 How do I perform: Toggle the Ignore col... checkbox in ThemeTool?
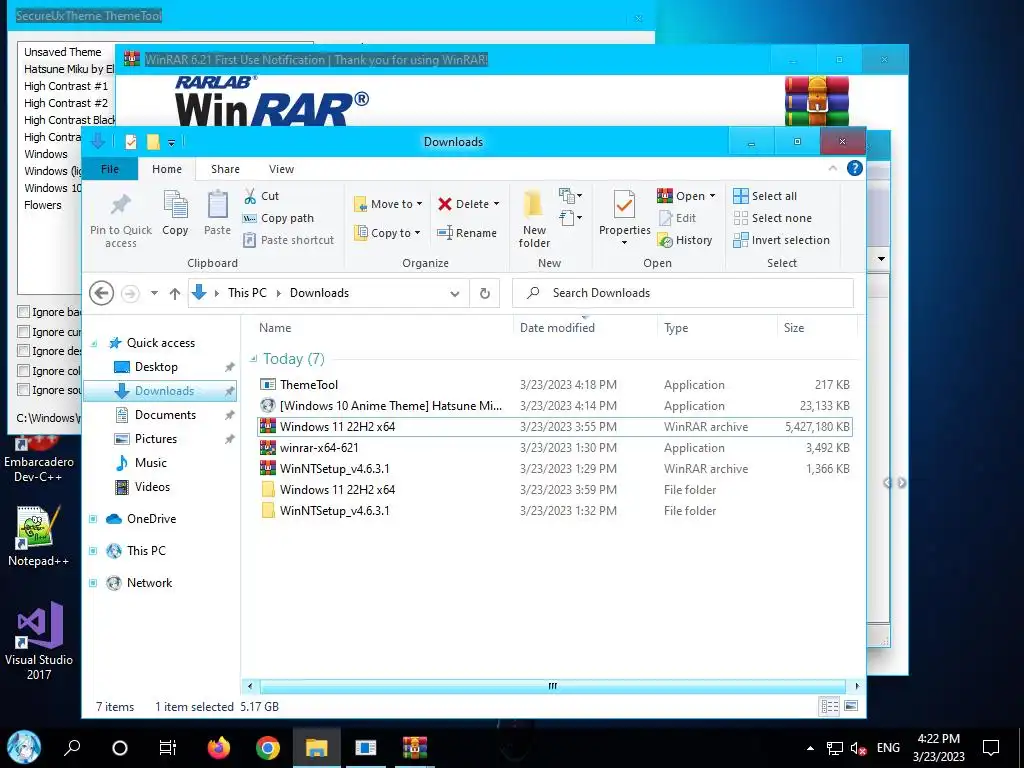(x=24, y=370)
